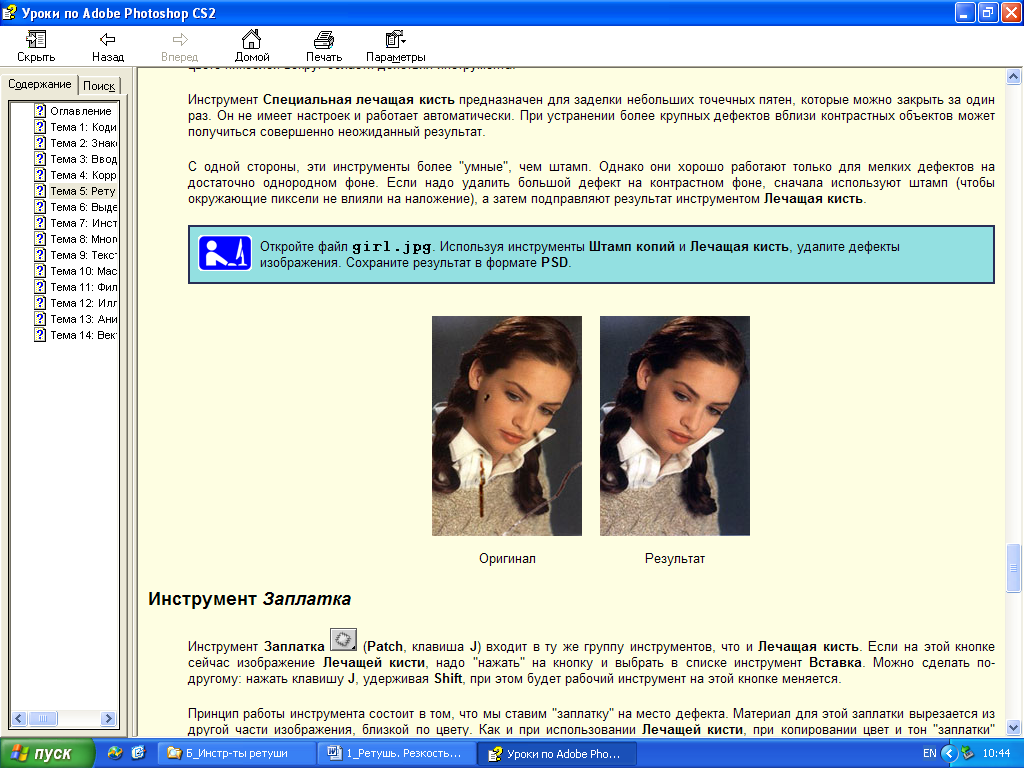Open the Домой (Home) page icon
Image resolution: width=1024 pixels, height=768 pixels.
pyautogui.click(x=251, y=39)
